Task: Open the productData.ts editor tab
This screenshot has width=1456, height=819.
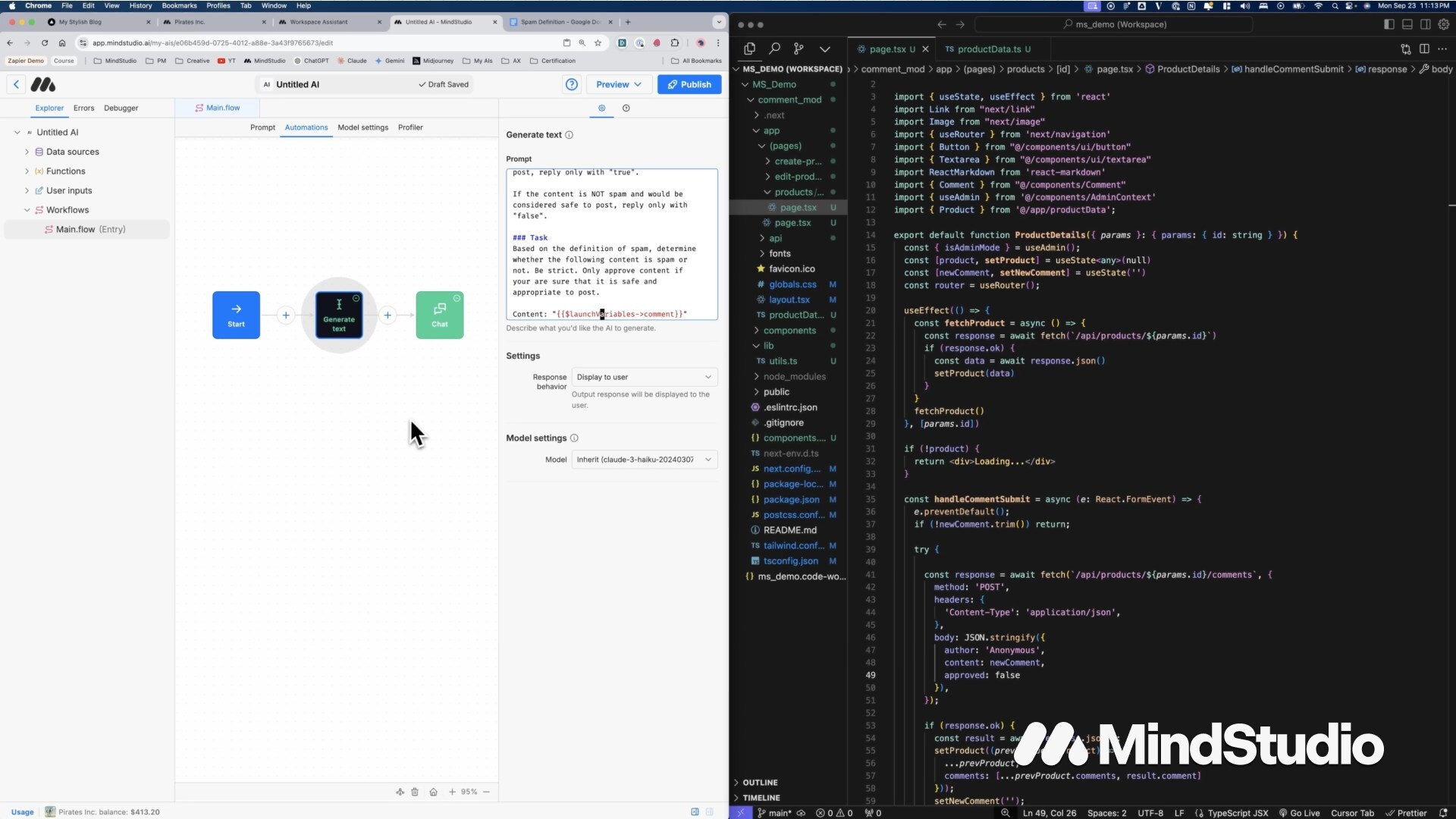Action: (x=988, y=49)
